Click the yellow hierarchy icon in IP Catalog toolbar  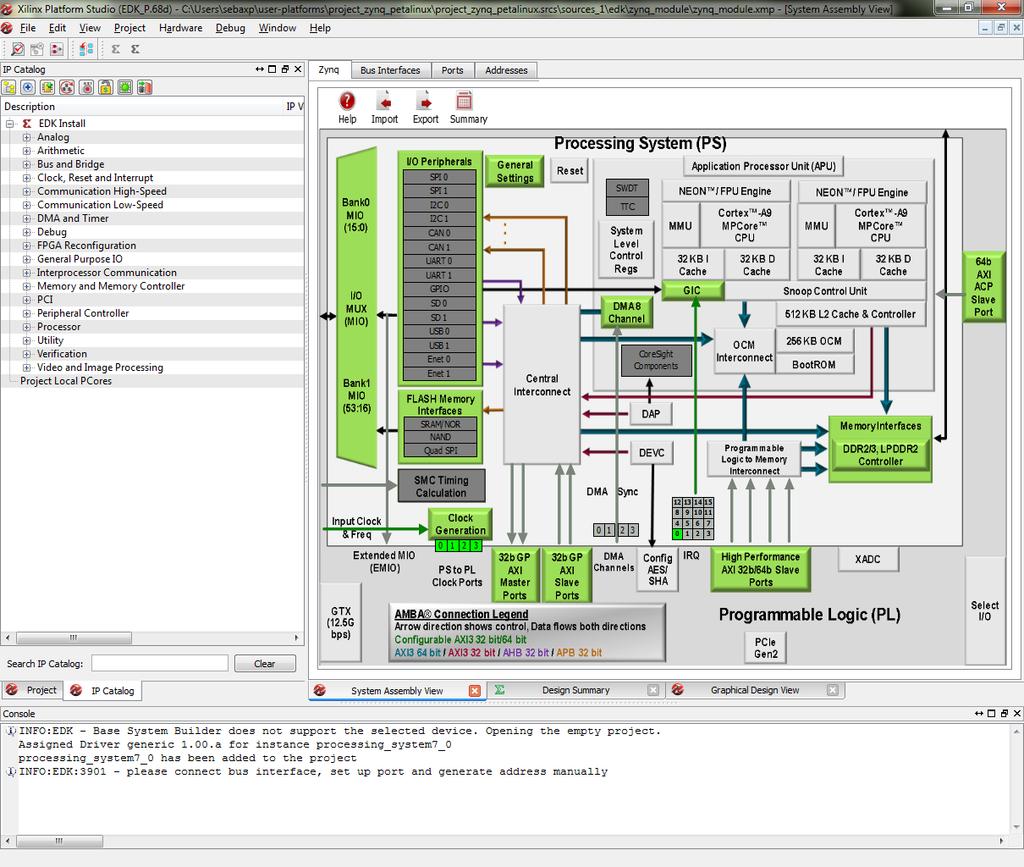pyautogui.click(x=9, y=87)
